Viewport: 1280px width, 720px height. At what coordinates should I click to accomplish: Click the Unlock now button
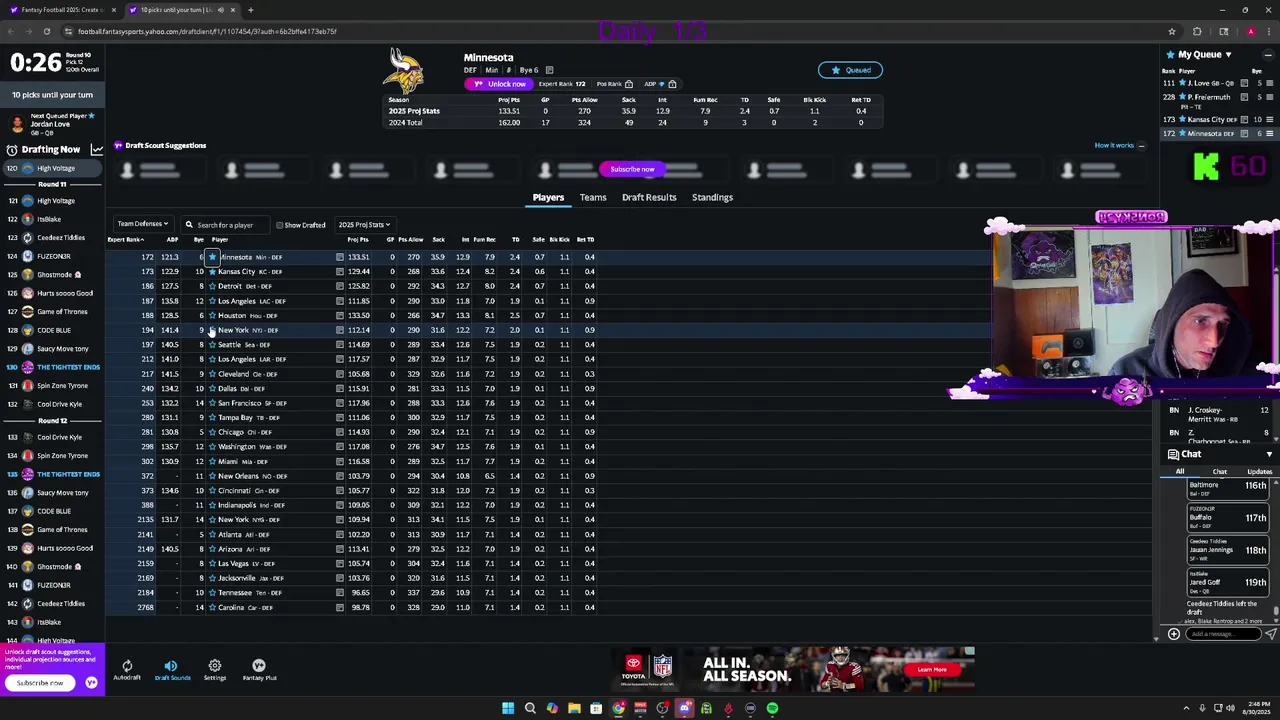click(x=500, y=84)
